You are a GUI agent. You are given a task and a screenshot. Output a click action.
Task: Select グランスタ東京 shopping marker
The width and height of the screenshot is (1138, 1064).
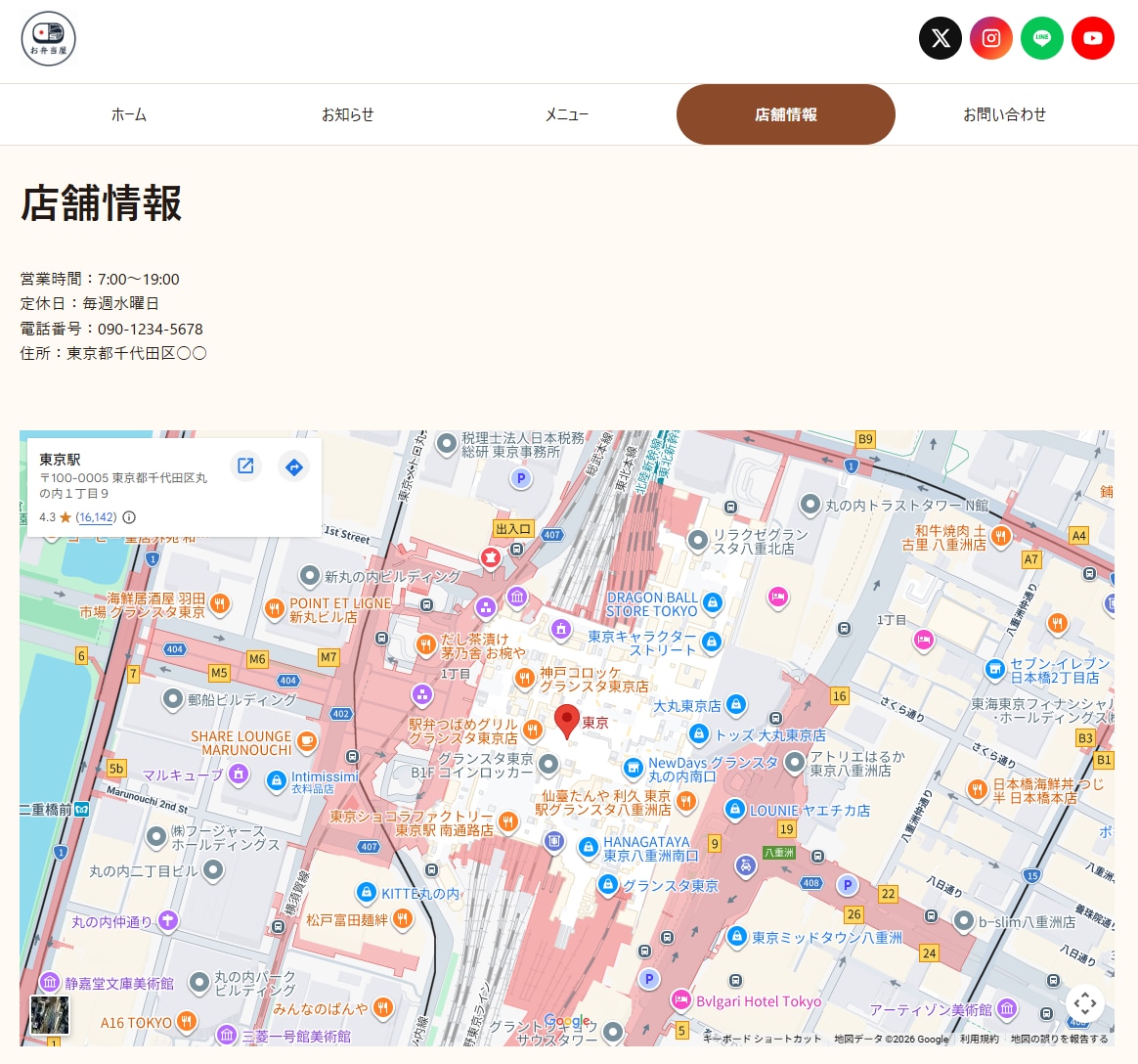(607, 885)
